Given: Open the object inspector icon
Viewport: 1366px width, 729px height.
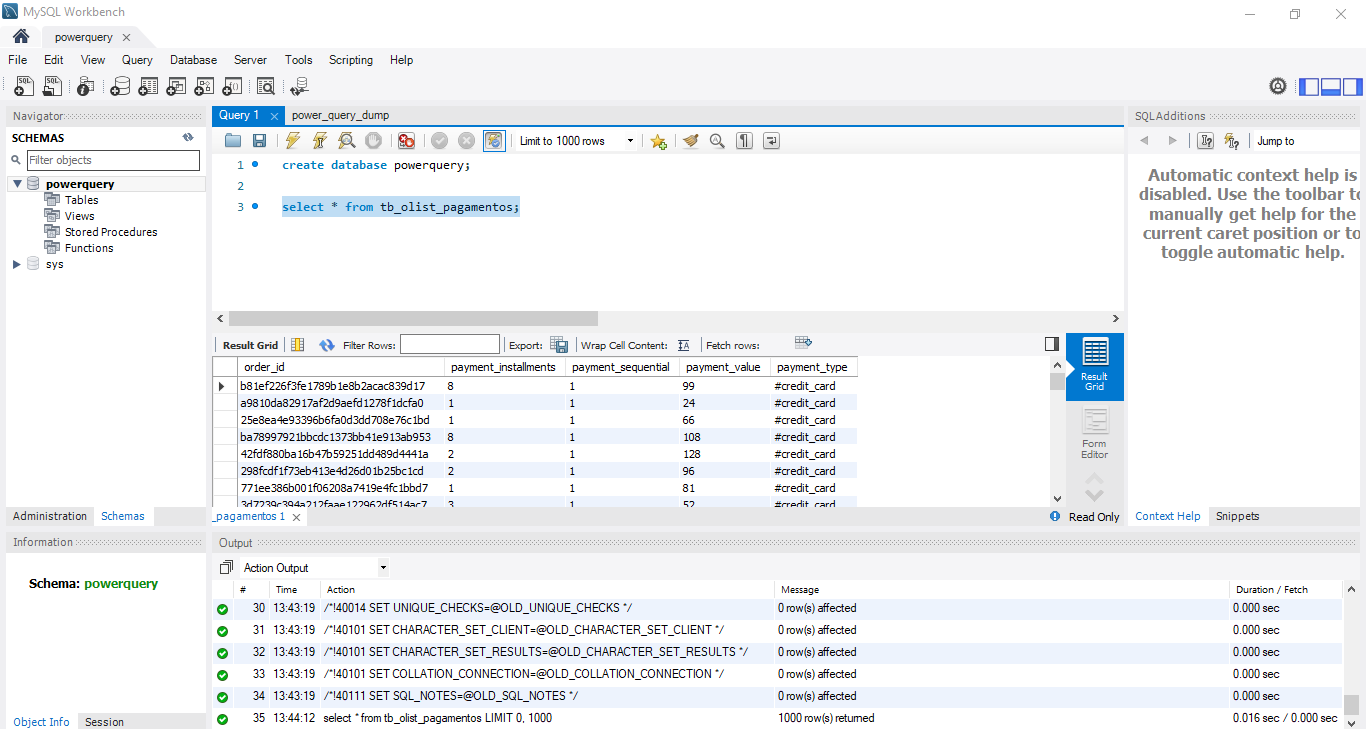Looking at the screenshot, I should [x=86, y=87].
